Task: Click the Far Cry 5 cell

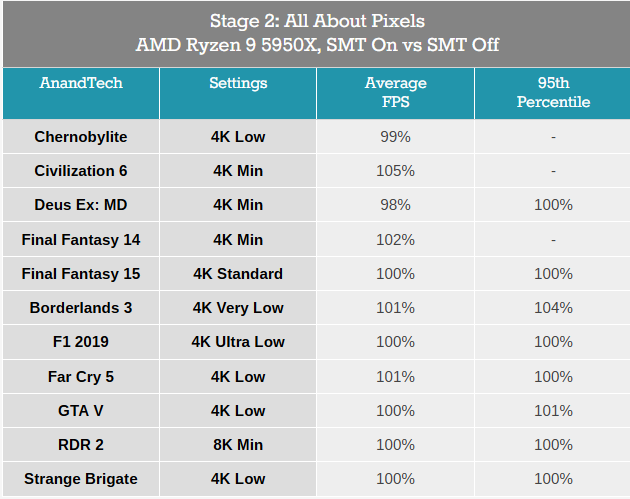Action: [x=81, y=377]
